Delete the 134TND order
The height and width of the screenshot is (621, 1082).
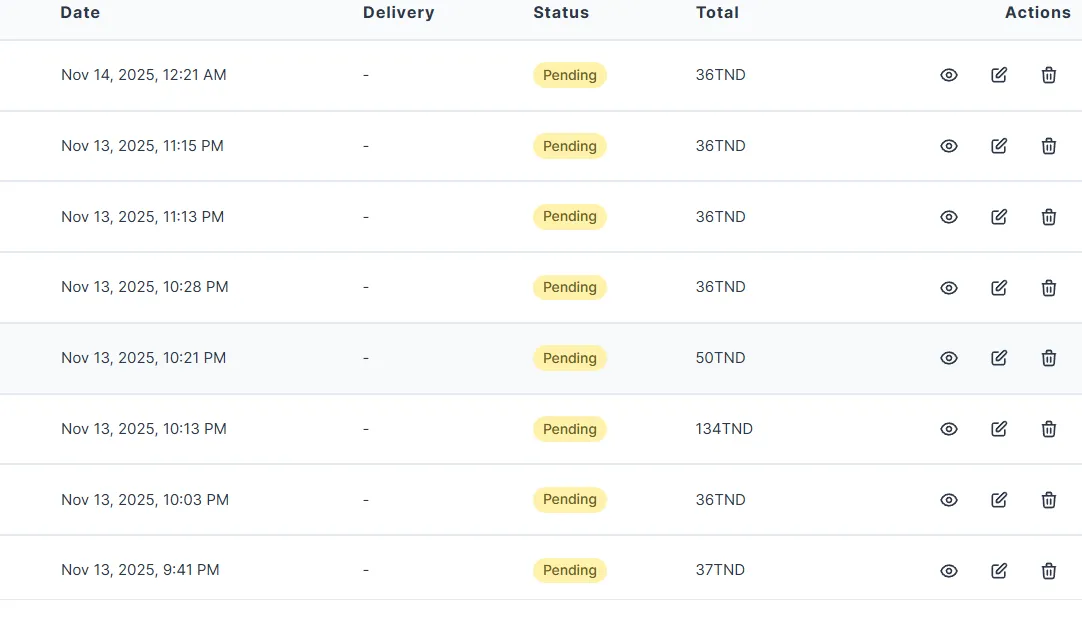pyautogui.click(x=1049, y=429)
